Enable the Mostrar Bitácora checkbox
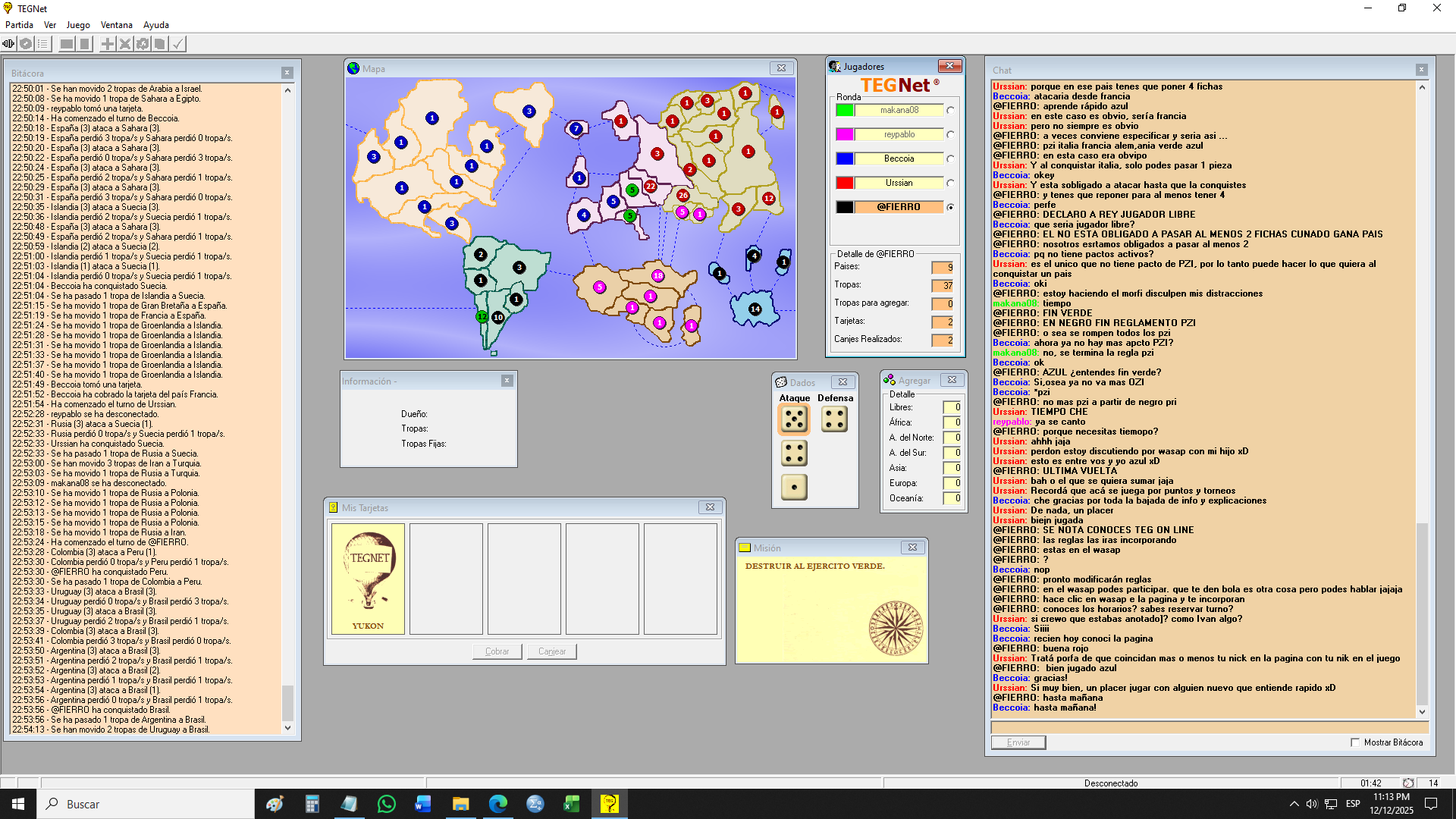Image resolution: width=1456 pixels, height=819 pixels. pos(1355,742)
